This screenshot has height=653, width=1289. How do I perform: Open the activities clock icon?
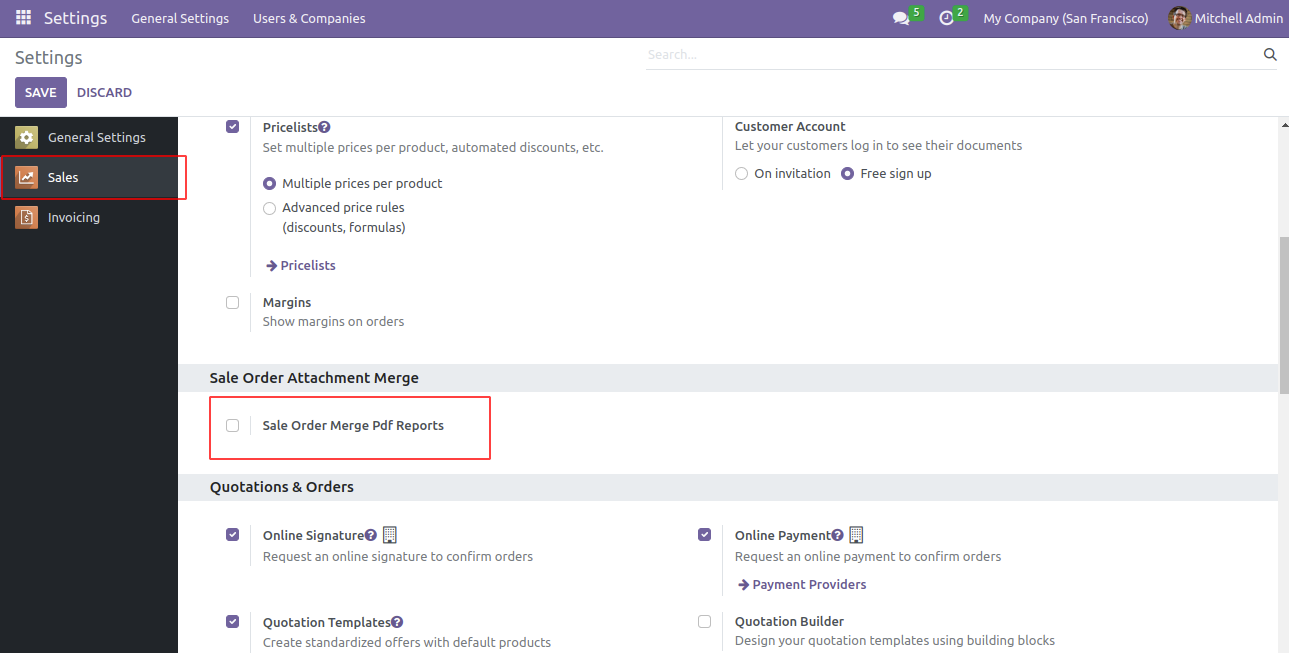tap(946, 19)
